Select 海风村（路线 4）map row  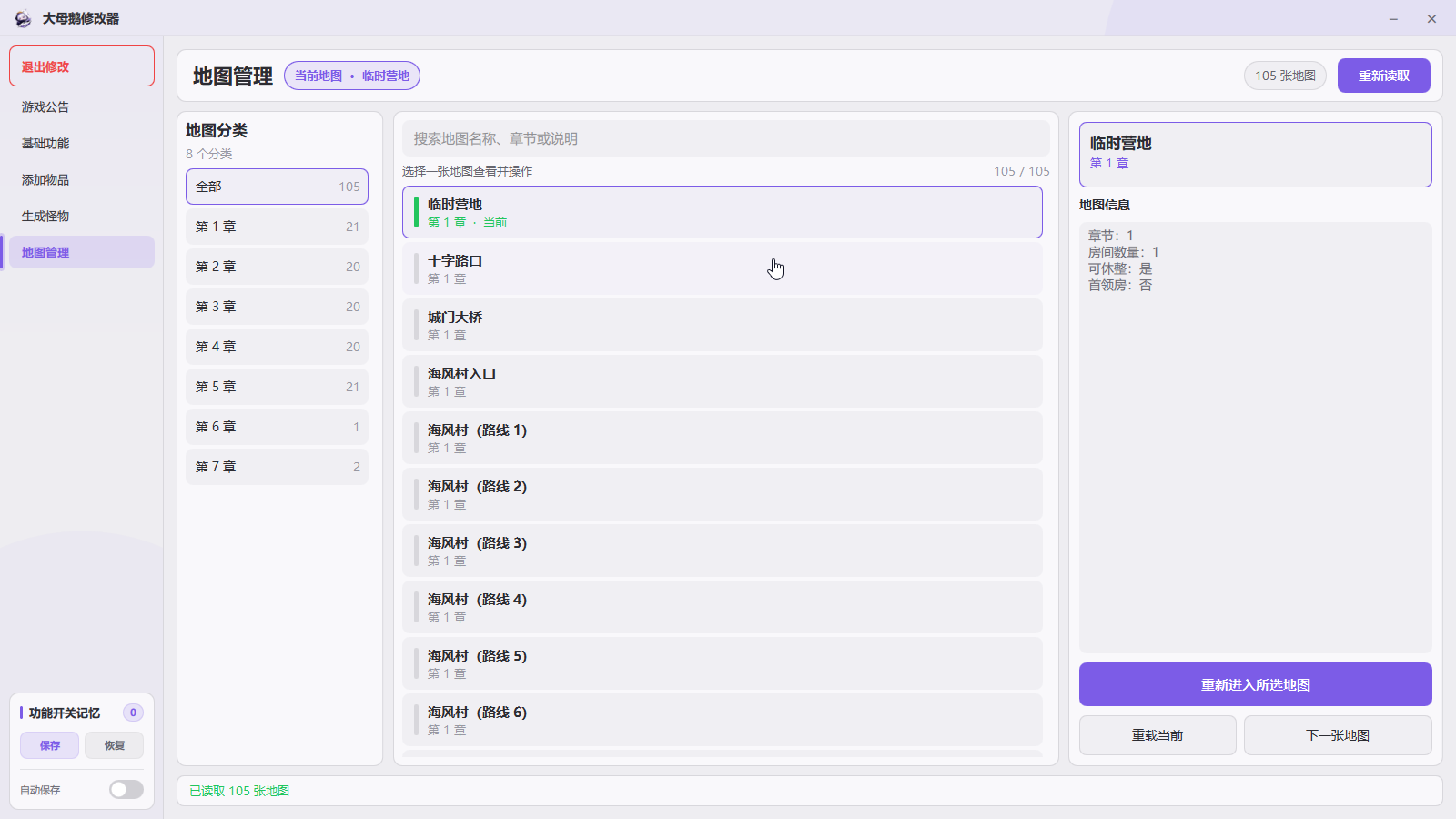723,607
